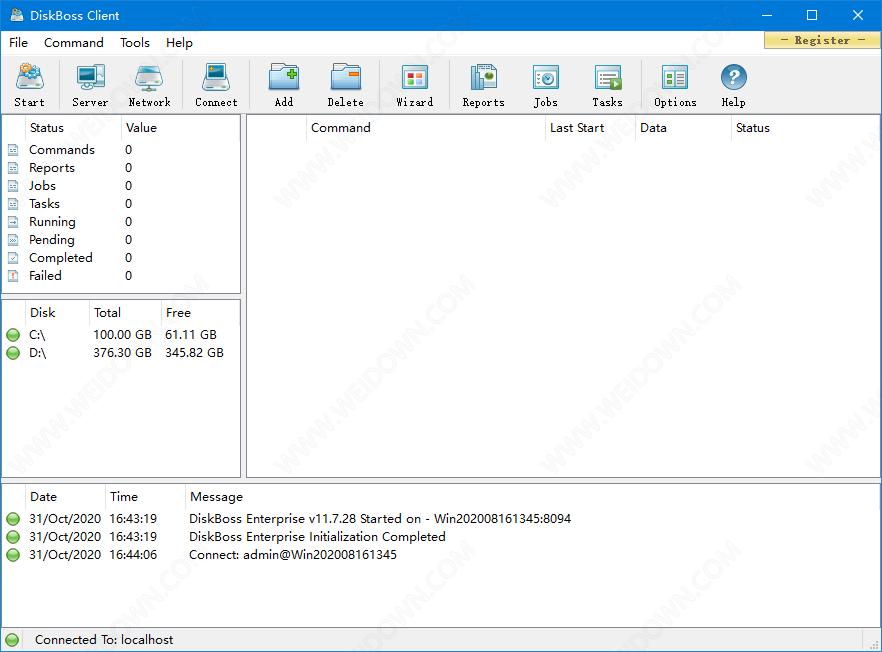Screen dimensions: 882x652
Task: Click the Time column header in log
Action: point(146,497)
